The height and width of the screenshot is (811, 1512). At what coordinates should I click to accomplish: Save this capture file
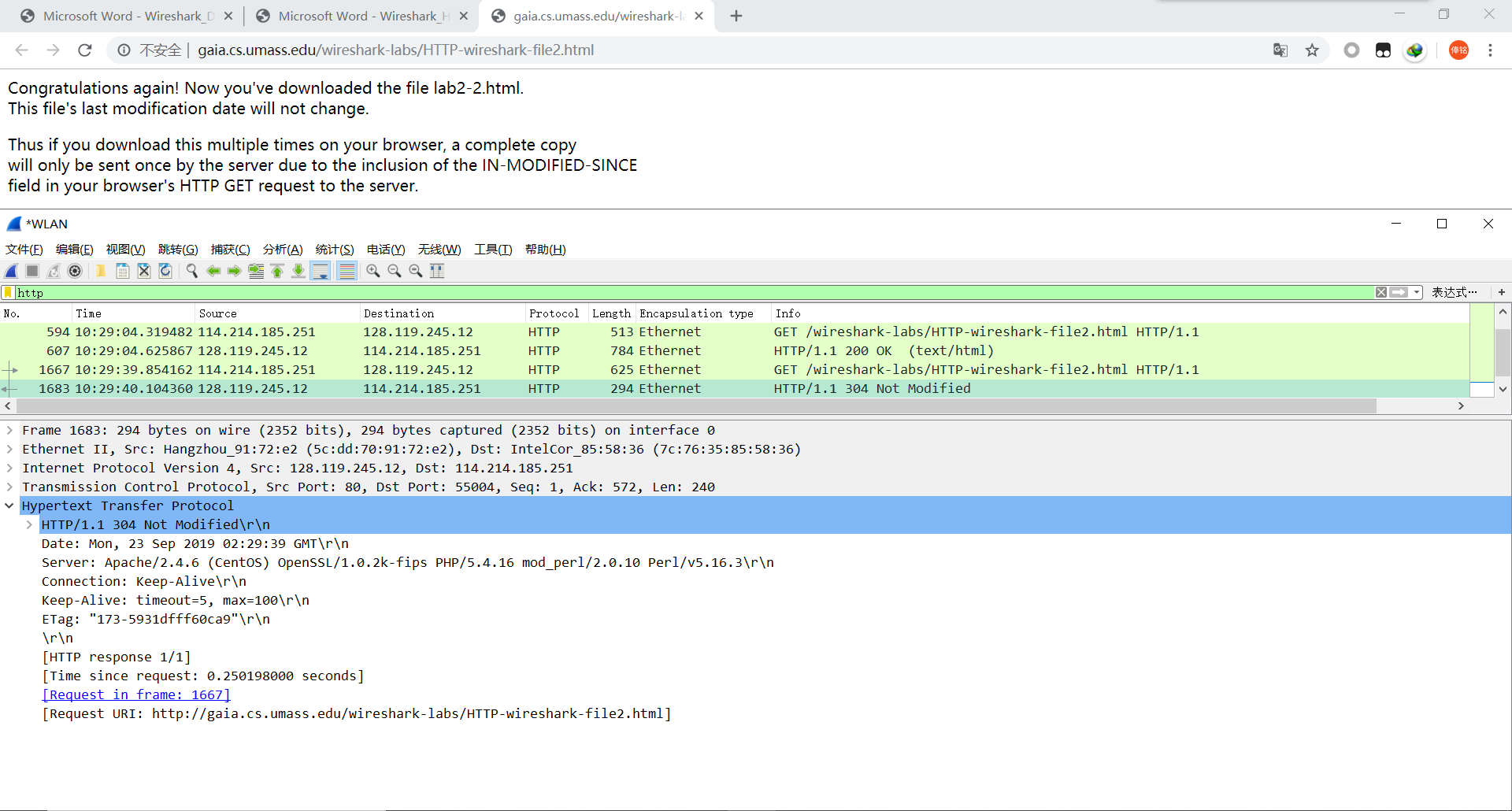[x=122, y=271]
